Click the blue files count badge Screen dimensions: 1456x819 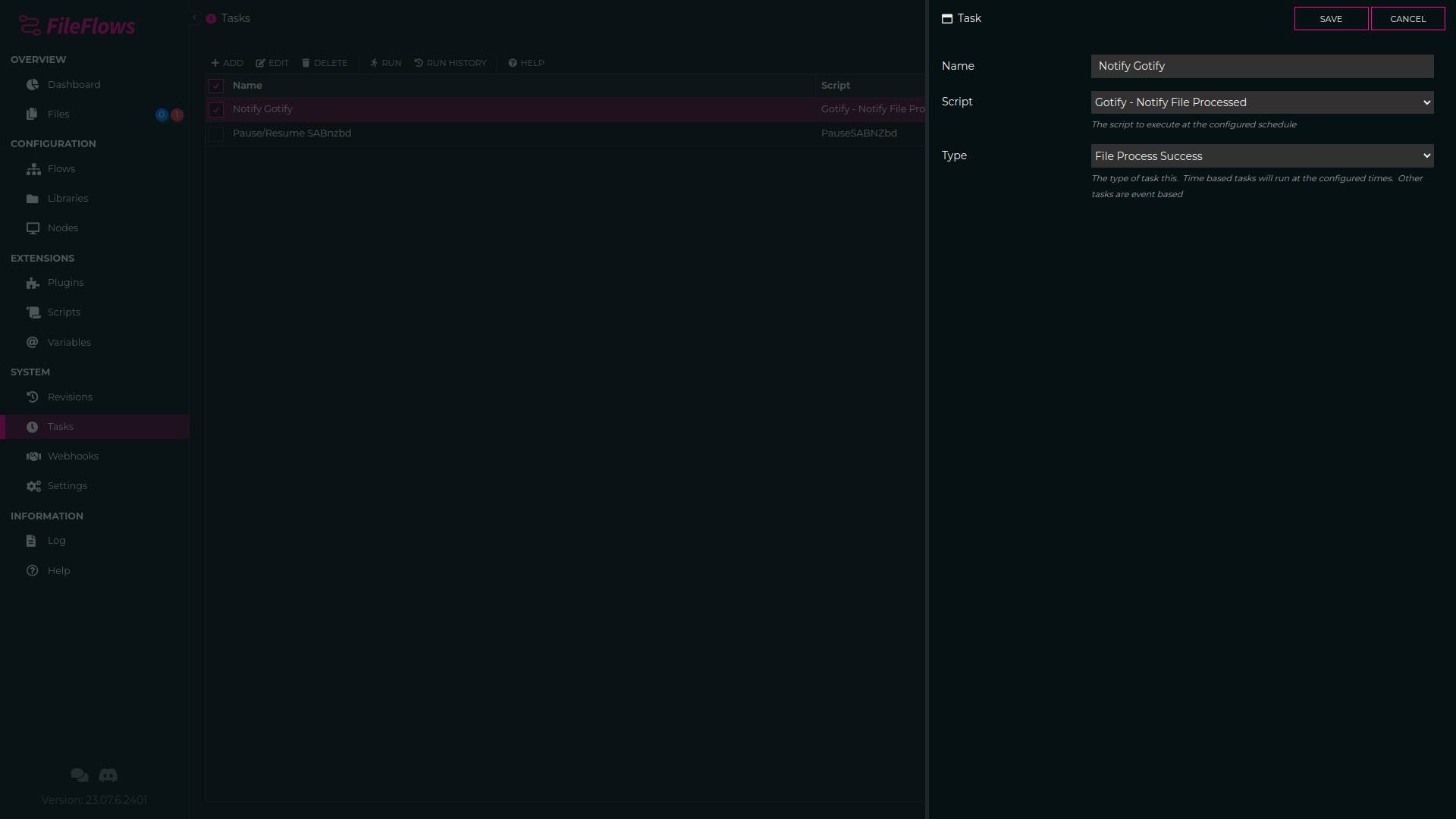point(162,115)
